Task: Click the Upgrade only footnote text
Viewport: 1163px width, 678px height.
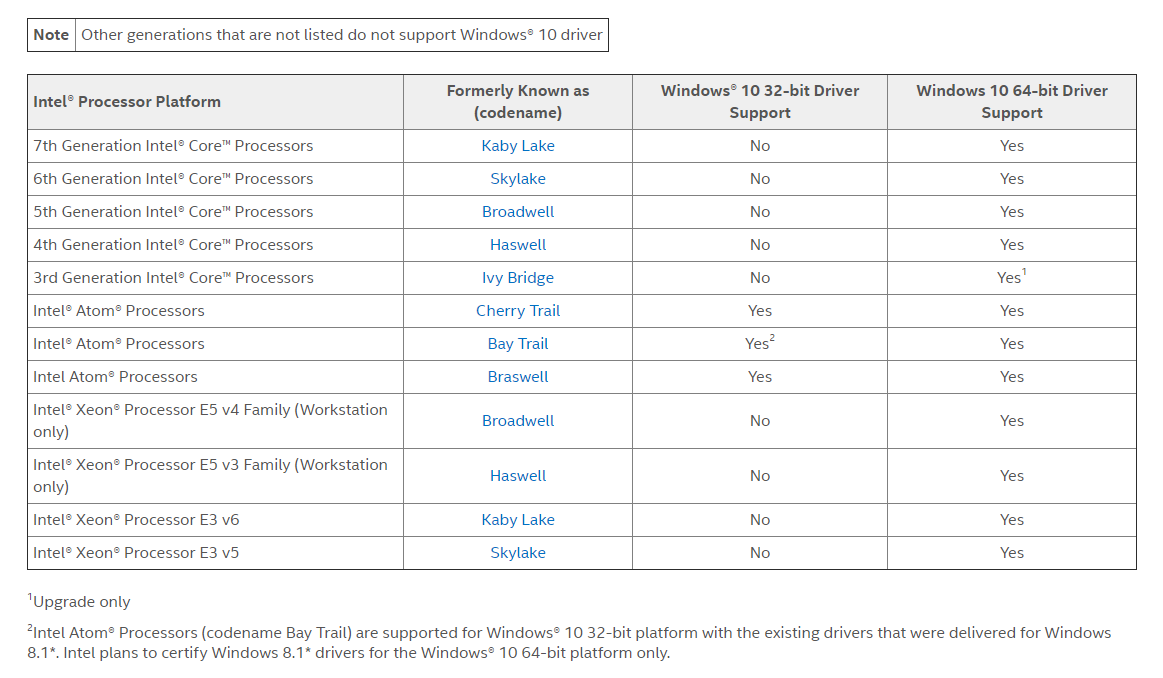Action: [82, 602]
